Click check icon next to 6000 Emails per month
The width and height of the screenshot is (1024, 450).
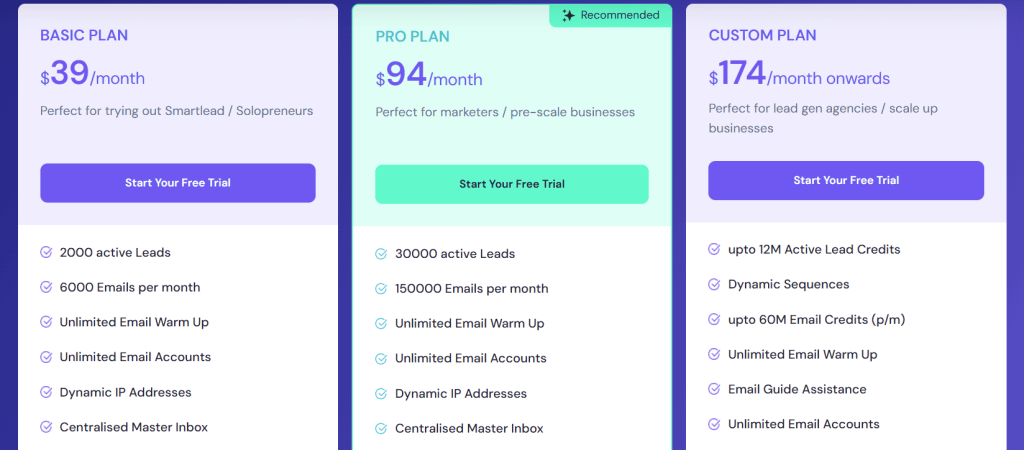coord(46,287)
